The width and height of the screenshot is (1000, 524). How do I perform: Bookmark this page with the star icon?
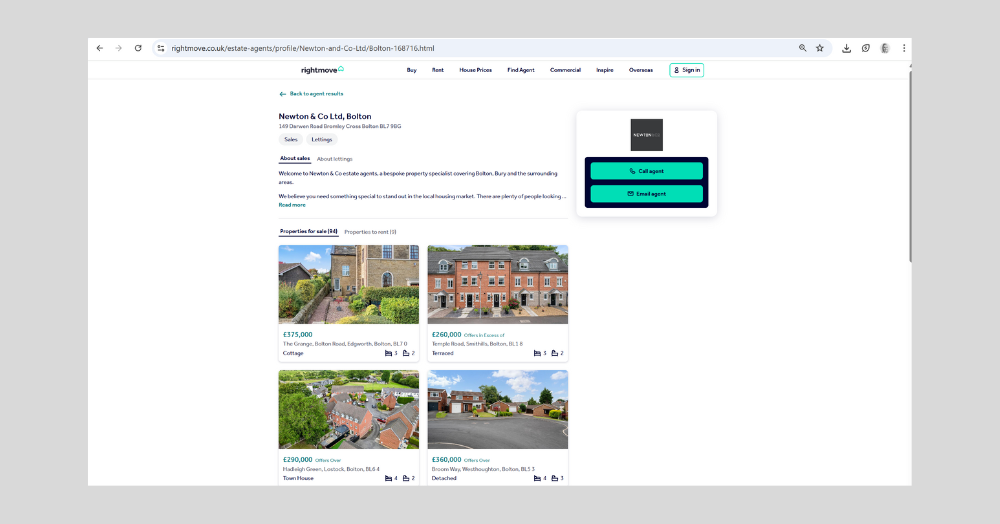click(x=819, y=48)
